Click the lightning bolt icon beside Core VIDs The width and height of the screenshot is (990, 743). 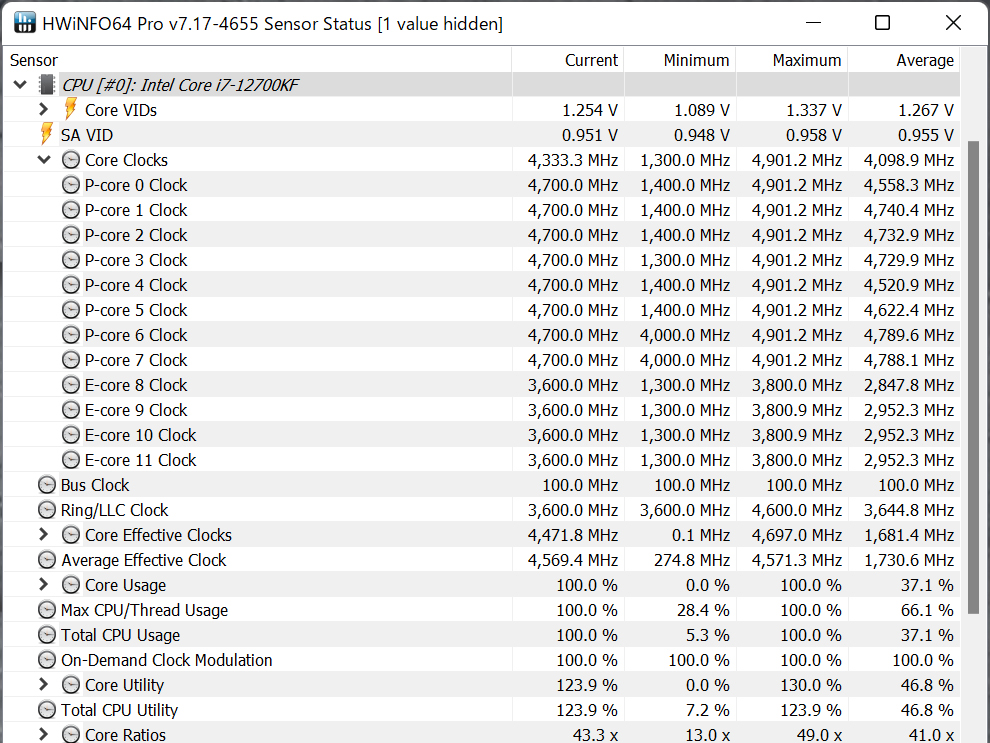(70, 110)
